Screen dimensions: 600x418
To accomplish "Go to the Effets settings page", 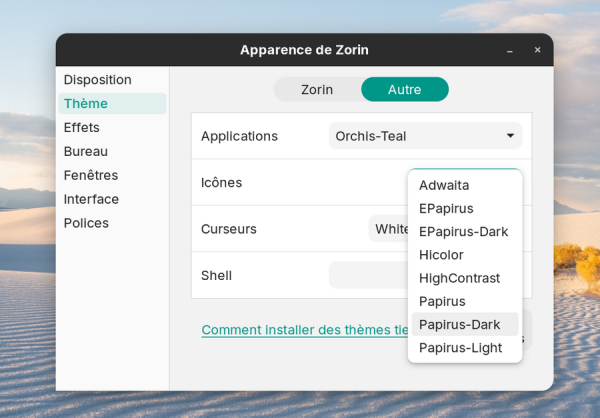I will (x=82, y=127).
